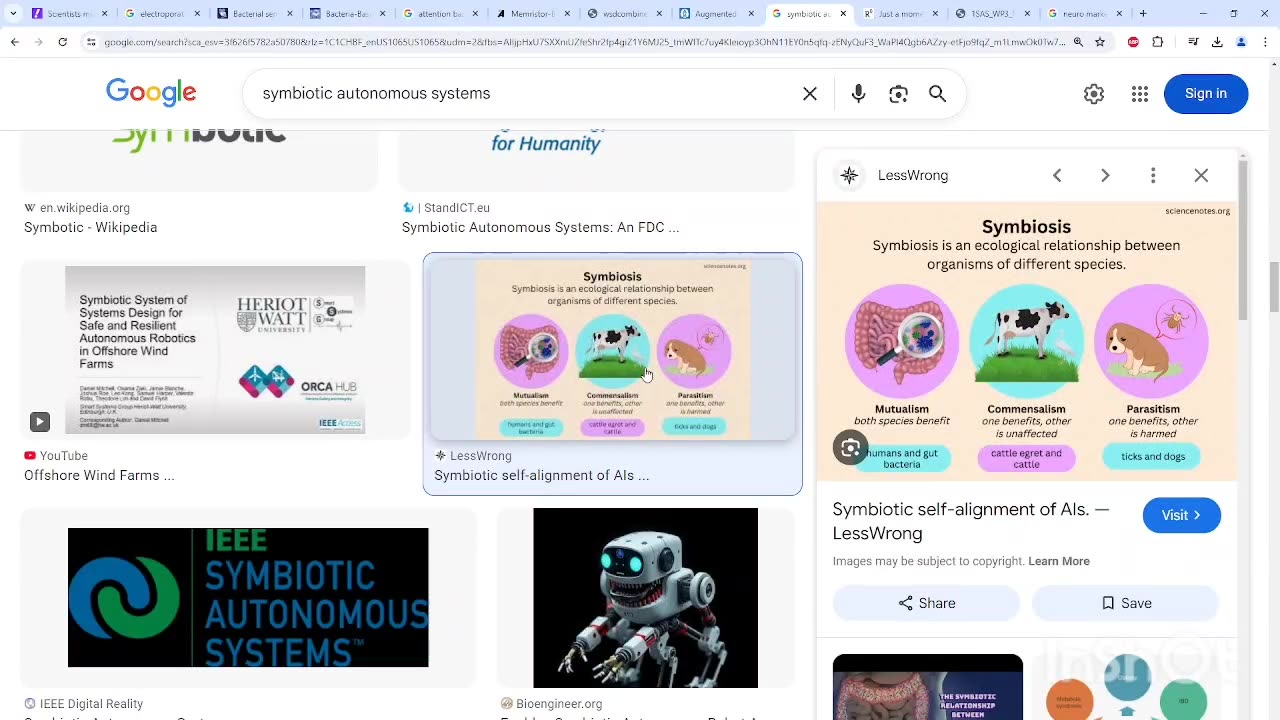Viewport: 1280px width, 720px height.
Task: Open Offshore Wind Farms YouTube result
Action: point(99,475)
